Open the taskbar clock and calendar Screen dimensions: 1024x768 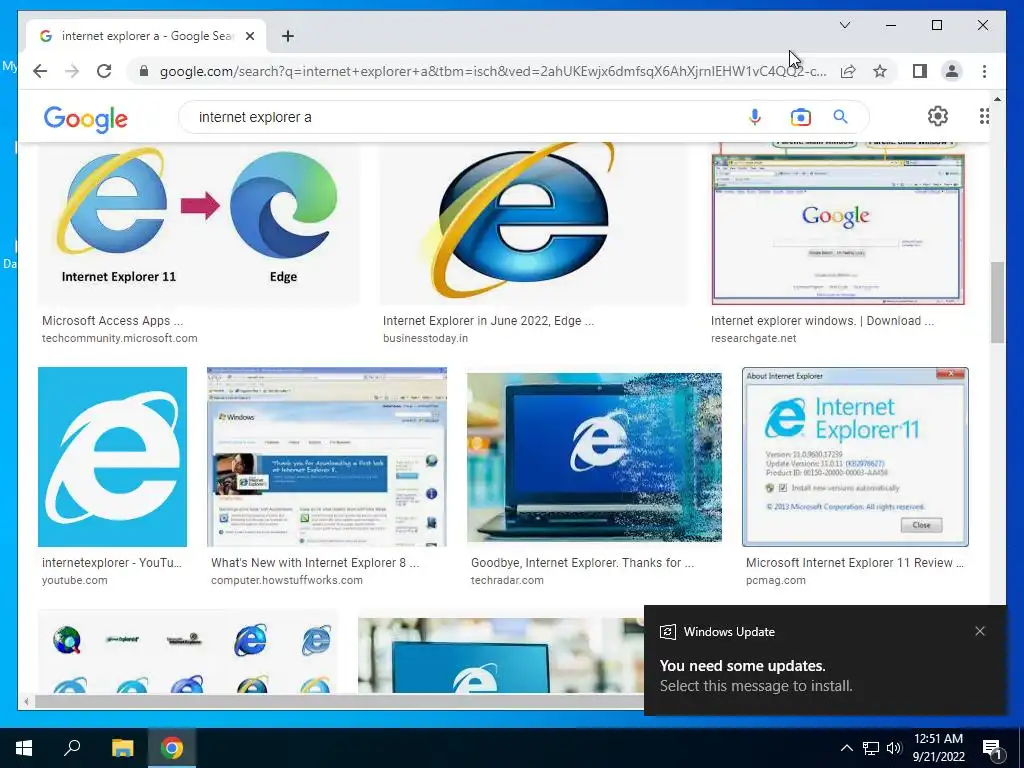pos(938,748)
